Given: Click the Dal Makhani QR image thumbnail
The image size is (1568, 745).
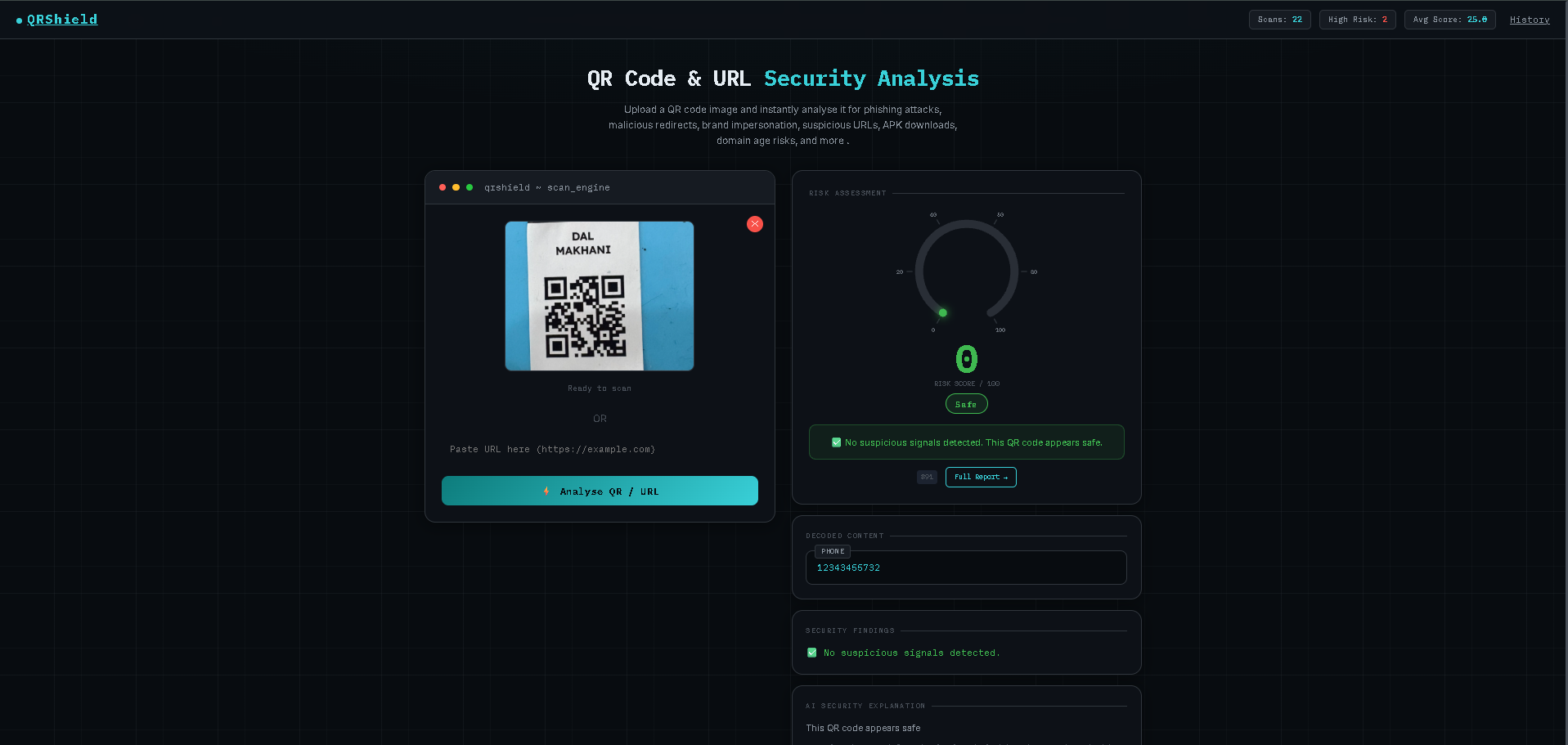Looking at the screenshot, I should 600,296.
